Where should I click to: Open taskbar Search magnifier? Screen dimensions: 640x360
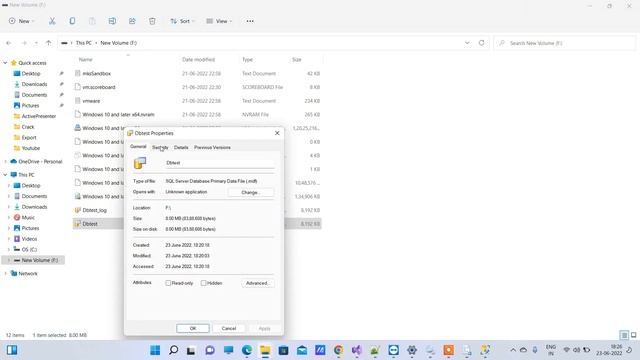(x=173, y=350)
